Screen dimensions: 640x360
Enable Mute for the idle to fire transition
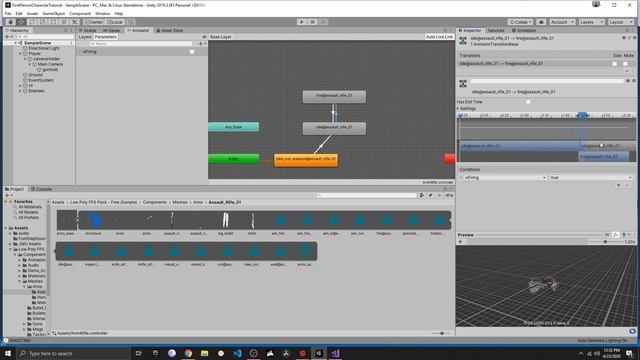pyautogui.click(x=625, y=64)
